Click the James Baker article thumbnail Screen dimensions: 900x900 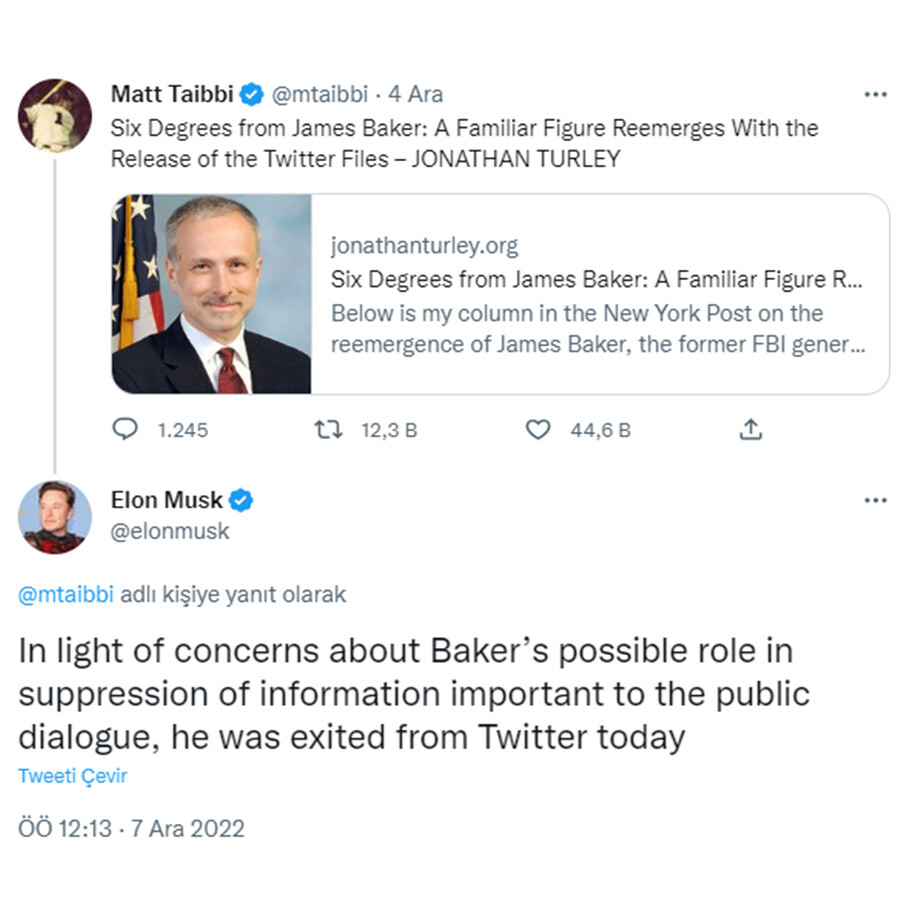point(212,294)
